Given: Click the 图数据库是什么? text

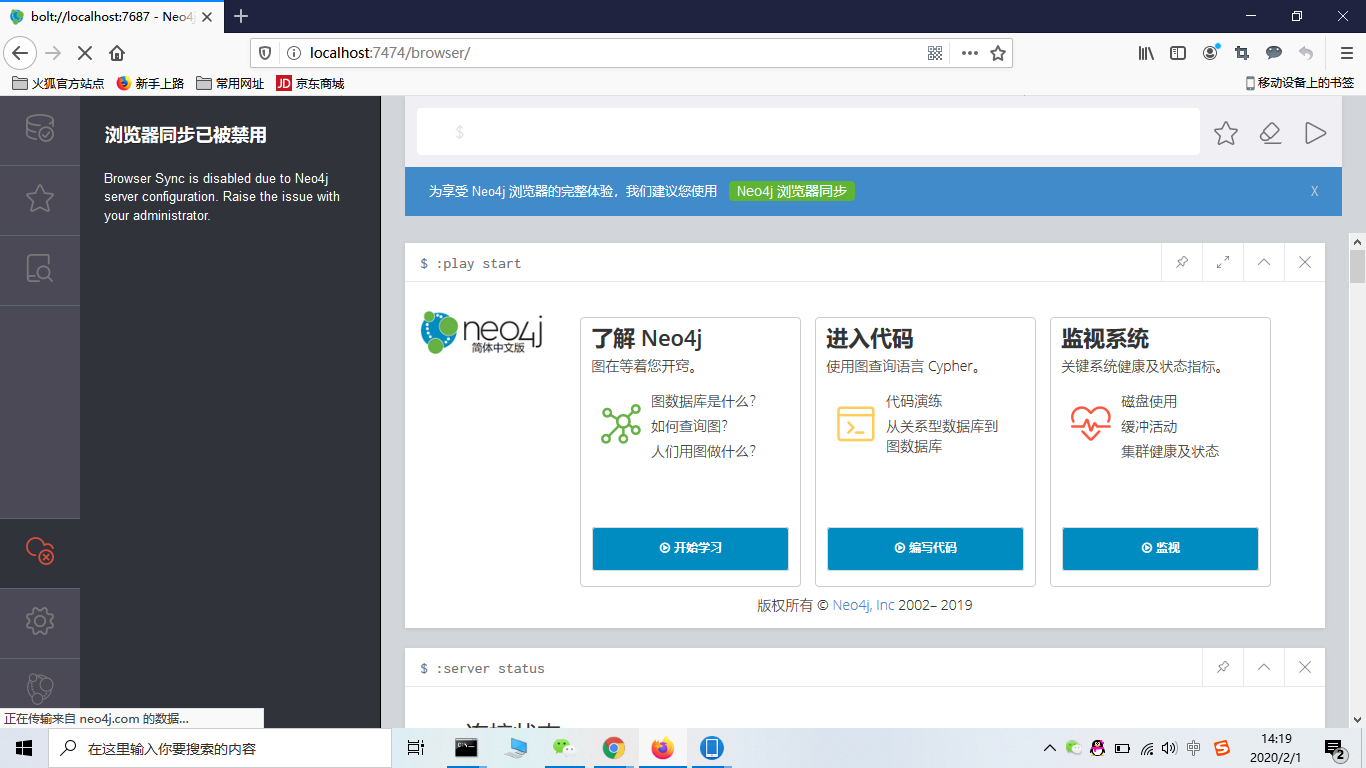Looking at the screenshot, I should click(703, 401).
